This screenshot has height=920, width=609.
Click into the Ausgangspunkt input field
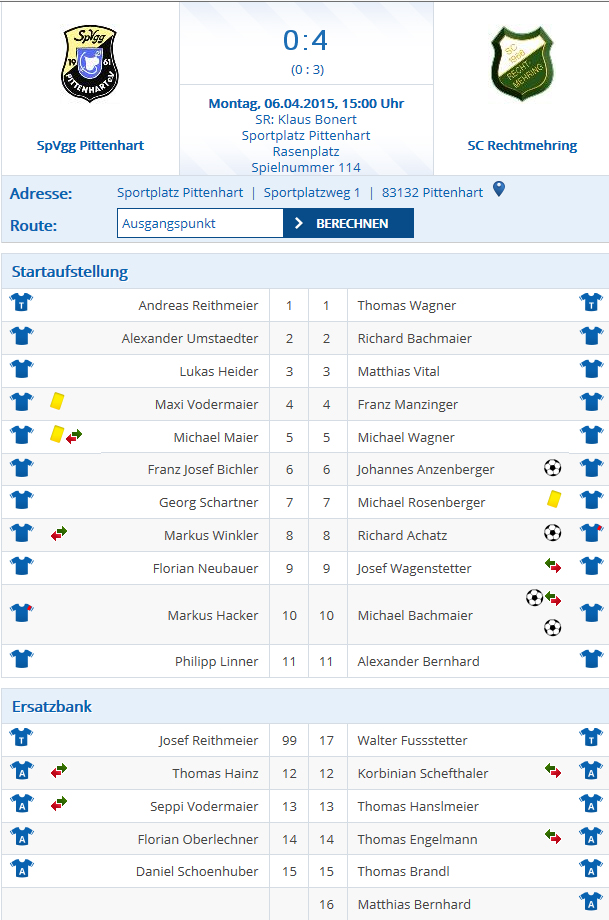[x=200, y=224]
